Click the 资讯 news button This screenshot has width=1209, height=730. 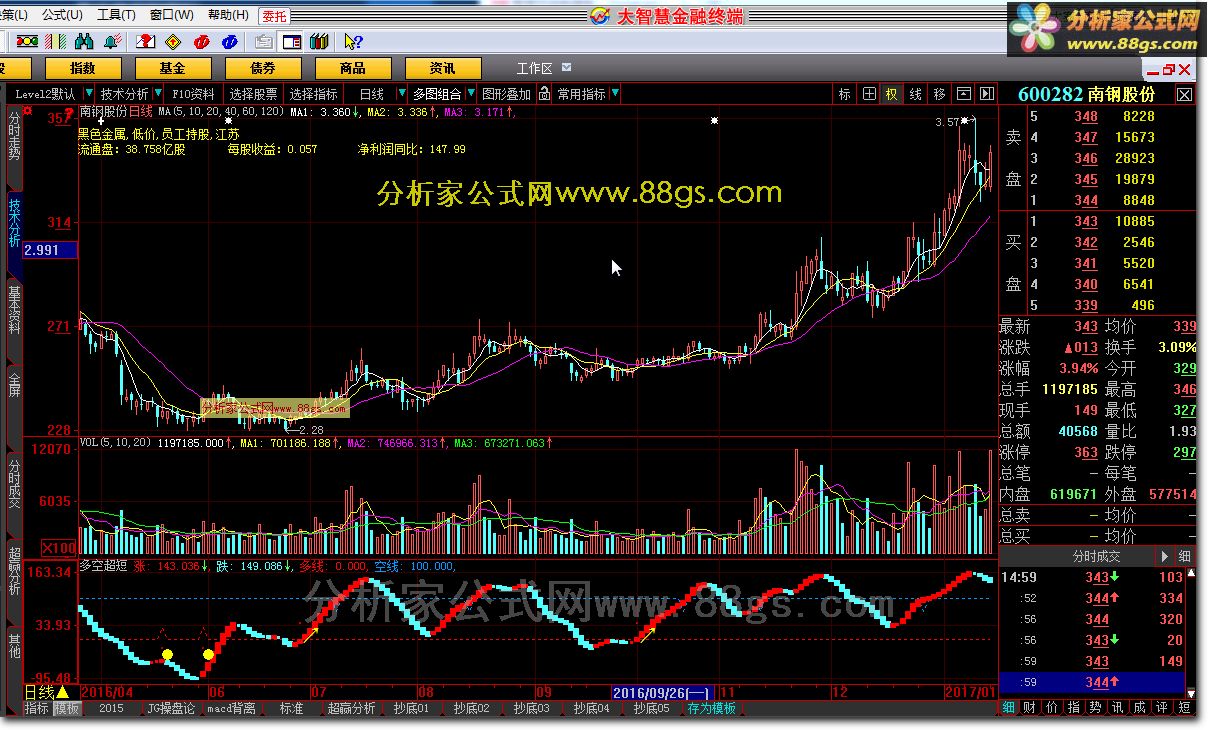point(443,68)
